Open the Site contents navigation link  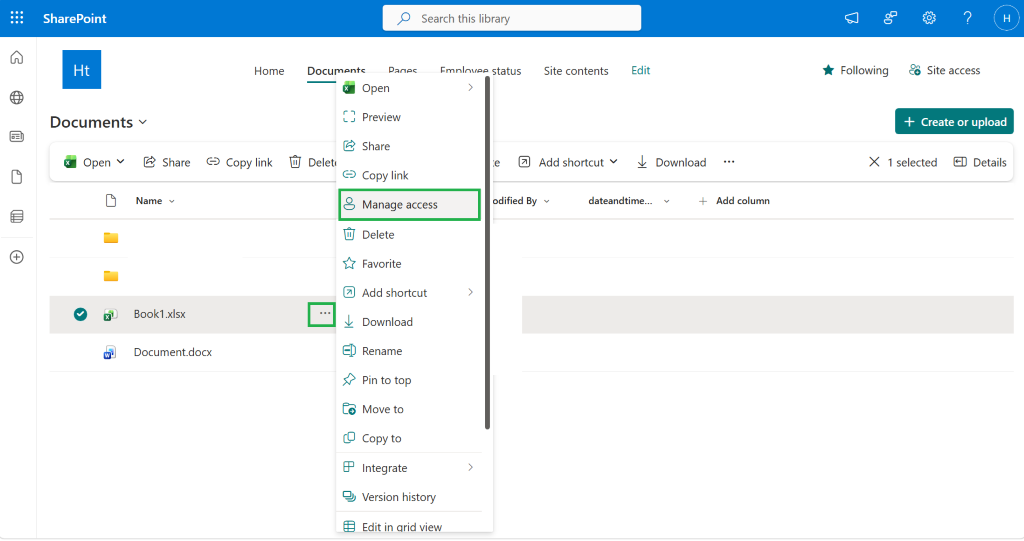(576, 71)
